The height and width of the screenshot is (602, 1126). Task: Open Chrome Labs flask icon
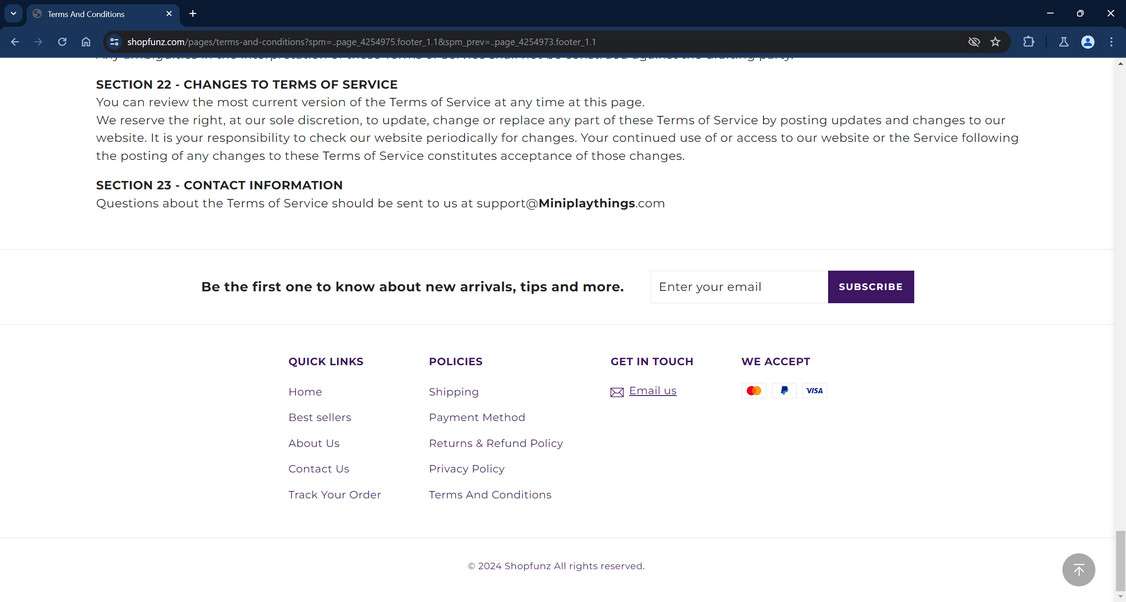1064,42
